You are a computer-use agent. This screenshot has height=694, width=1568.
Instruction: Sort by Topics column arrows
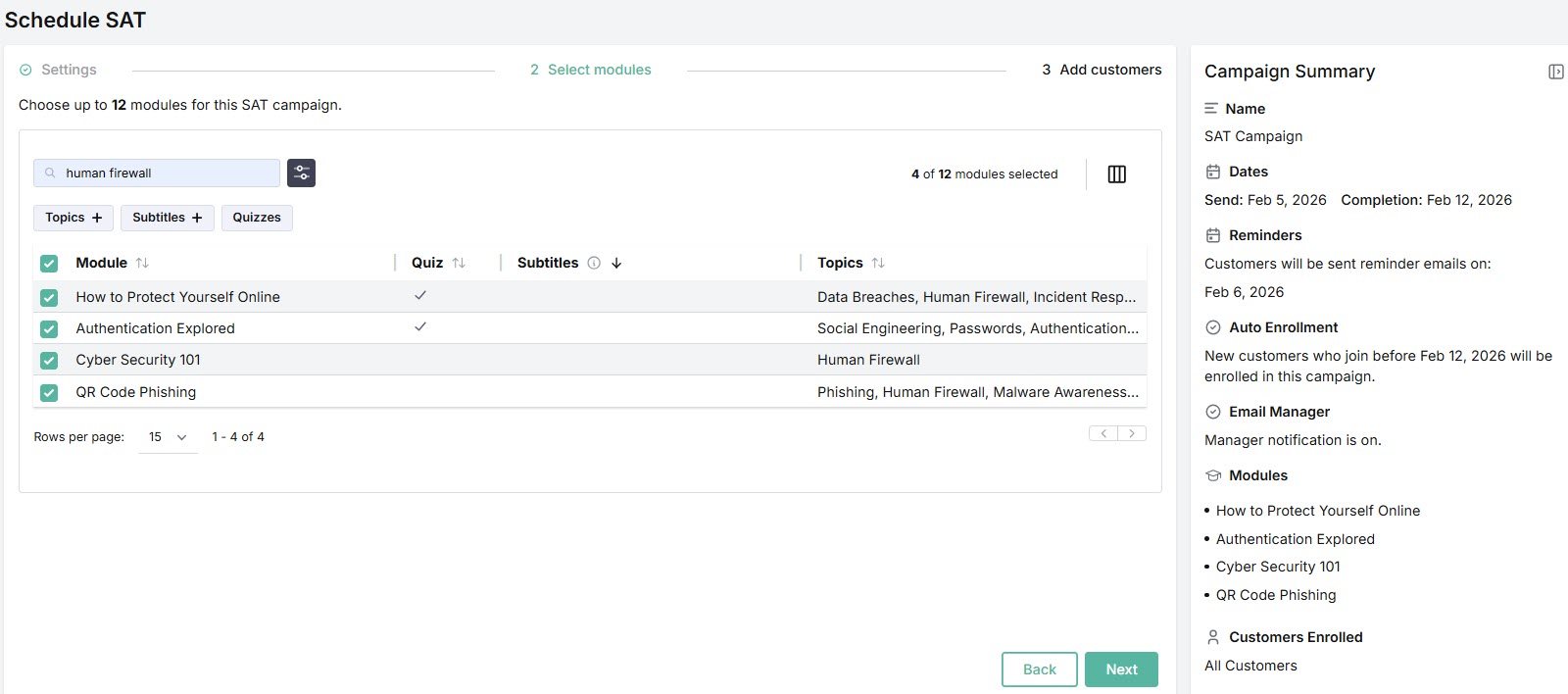(878, 263)
